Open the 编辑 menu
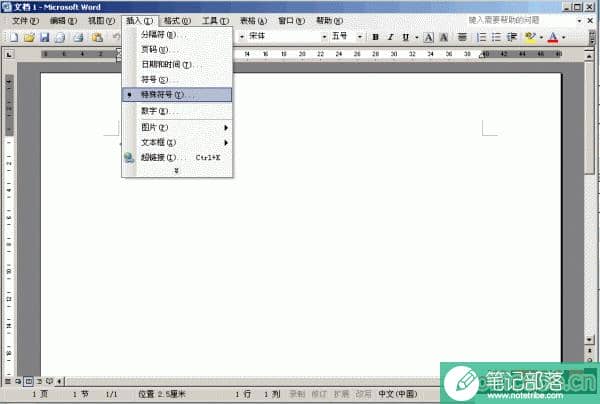600x404 pixels. [63, 21]
